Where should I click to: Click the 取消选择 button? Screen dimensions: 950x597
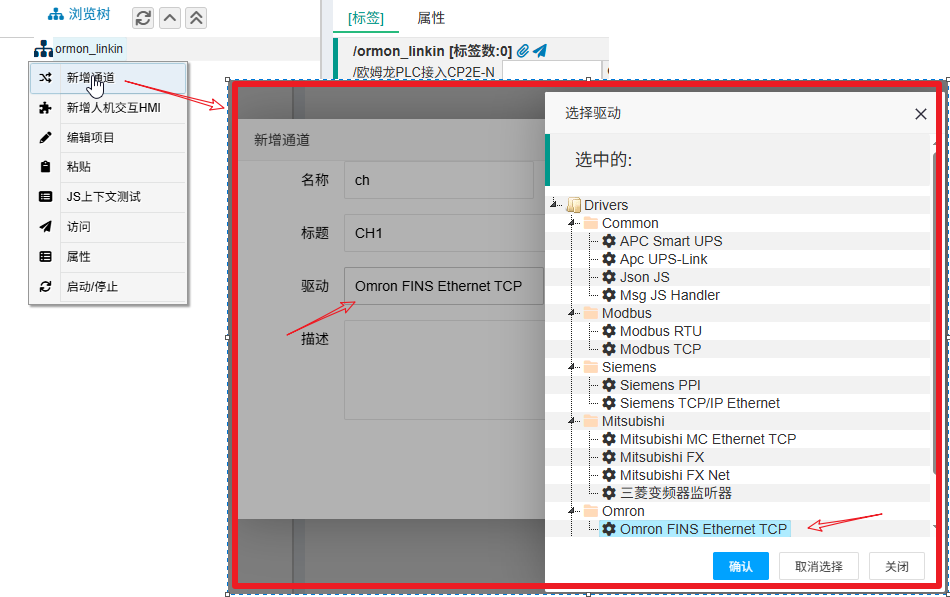pos(819,566)
